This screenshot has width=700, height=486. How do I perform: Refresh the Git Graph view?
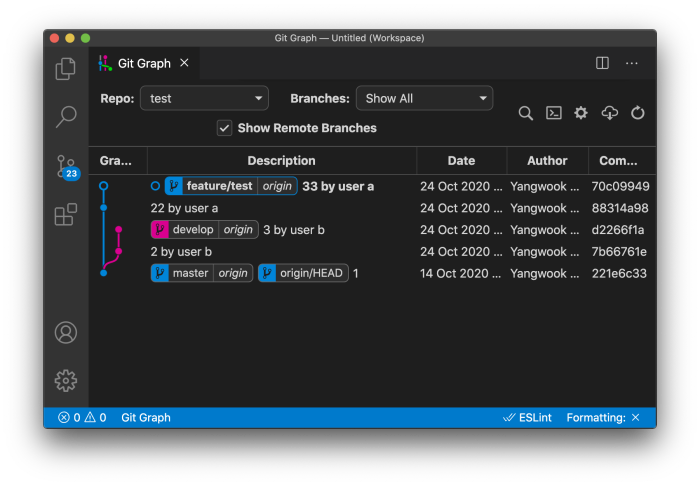pos(638,113)
